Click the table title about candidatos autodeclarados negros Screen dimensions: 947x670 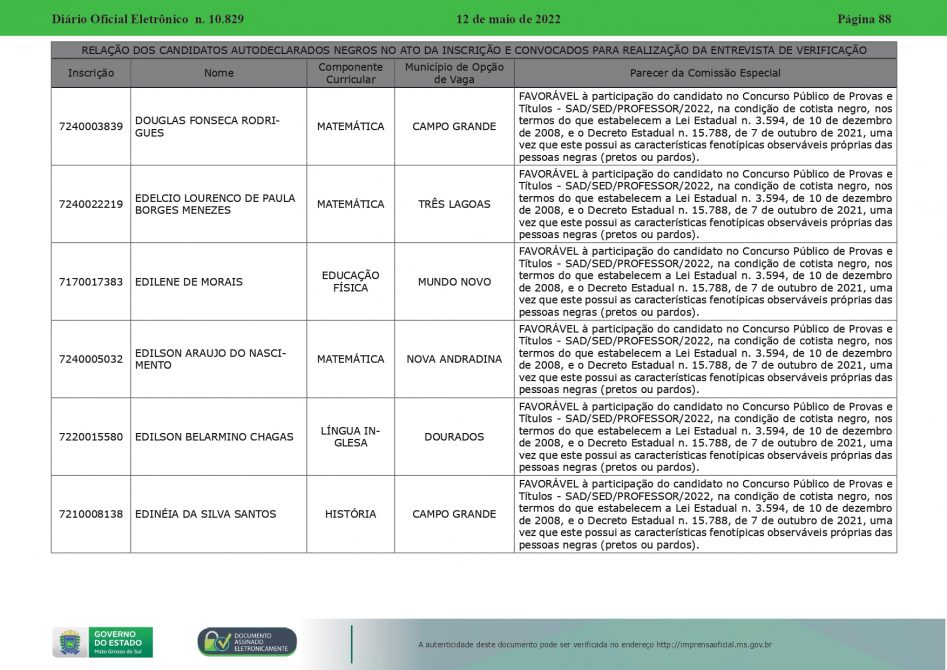point(474,50)
